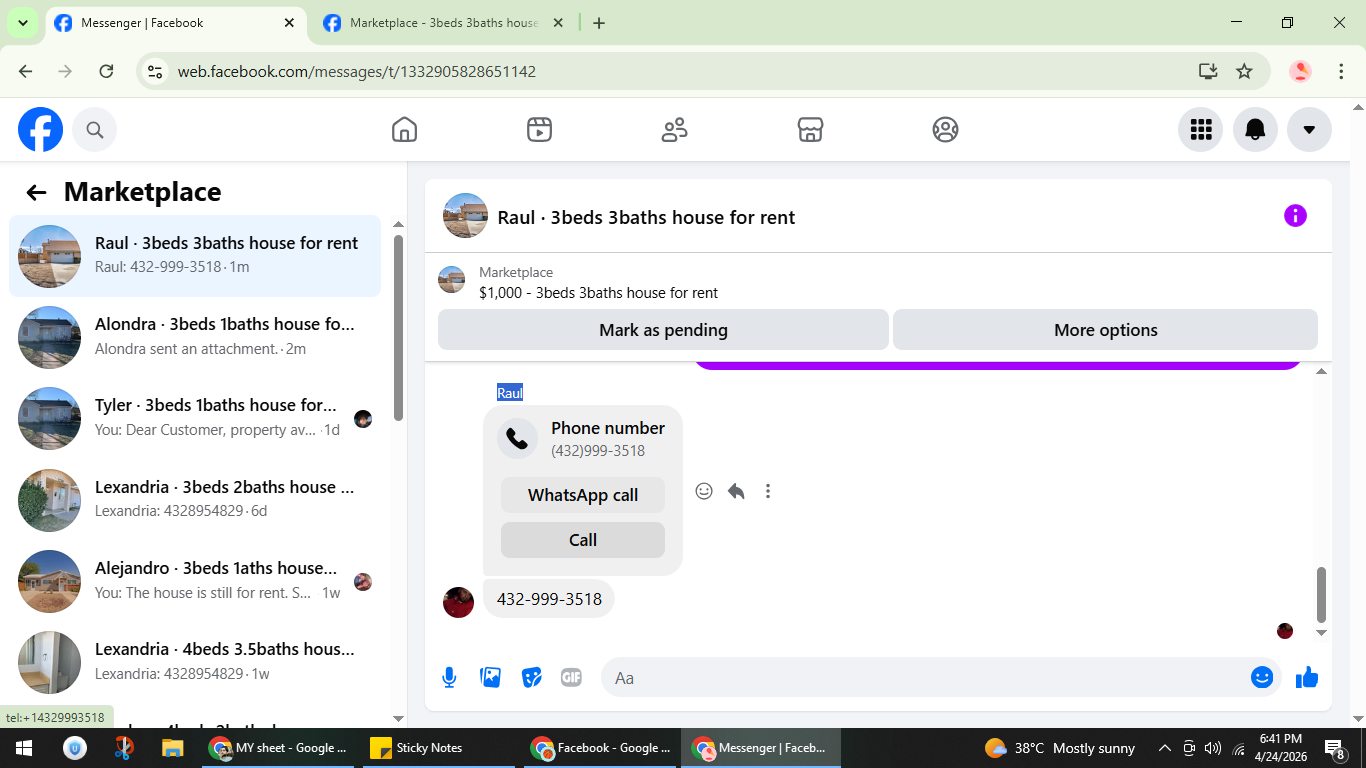
Task: Record a voice clip with the microphone icon
Action: pyautogui.click(x=450, y=678)
